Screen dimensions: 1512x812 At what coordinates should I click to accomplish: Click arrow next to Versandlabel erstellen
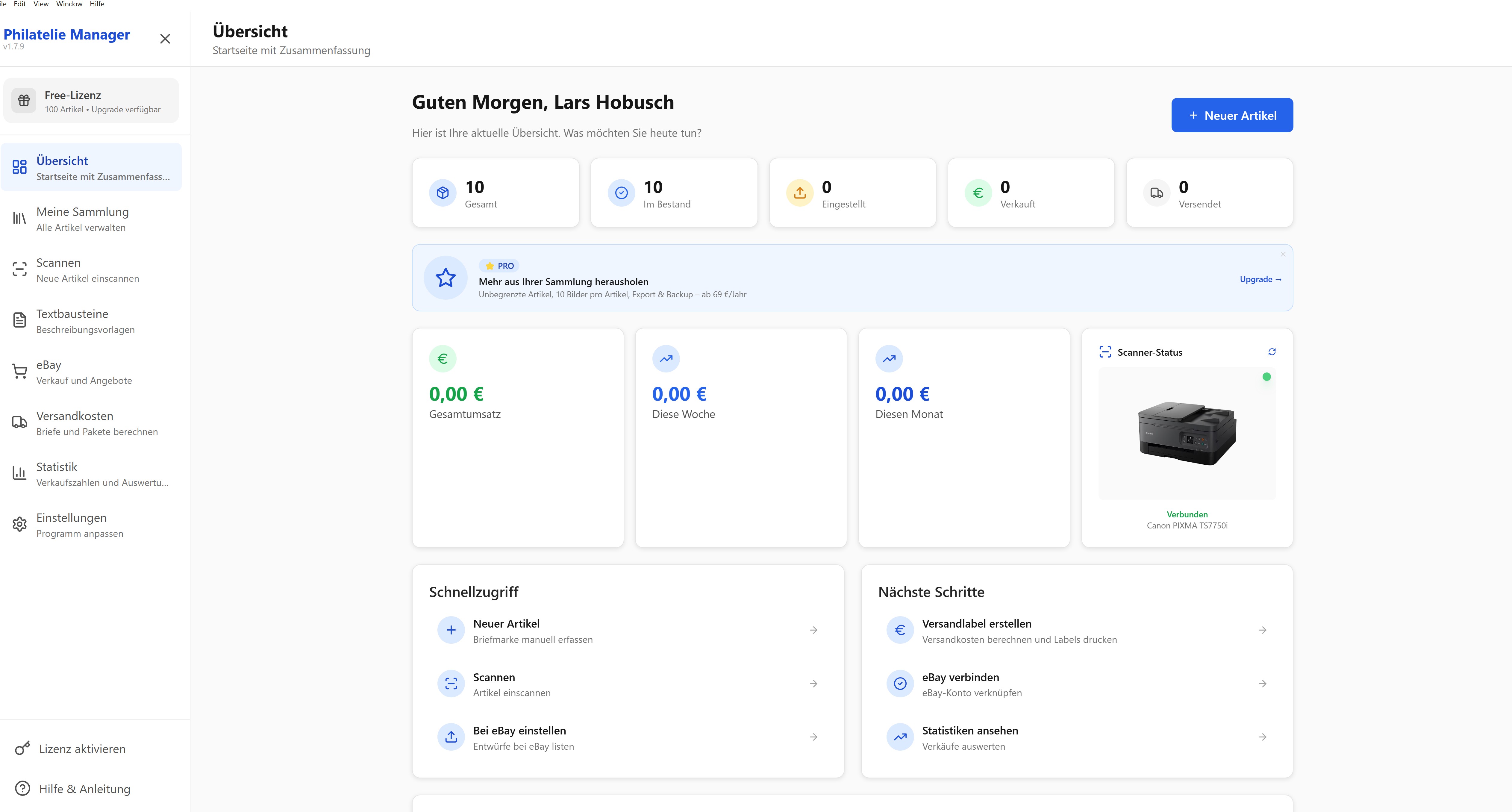pos(1262,631)
